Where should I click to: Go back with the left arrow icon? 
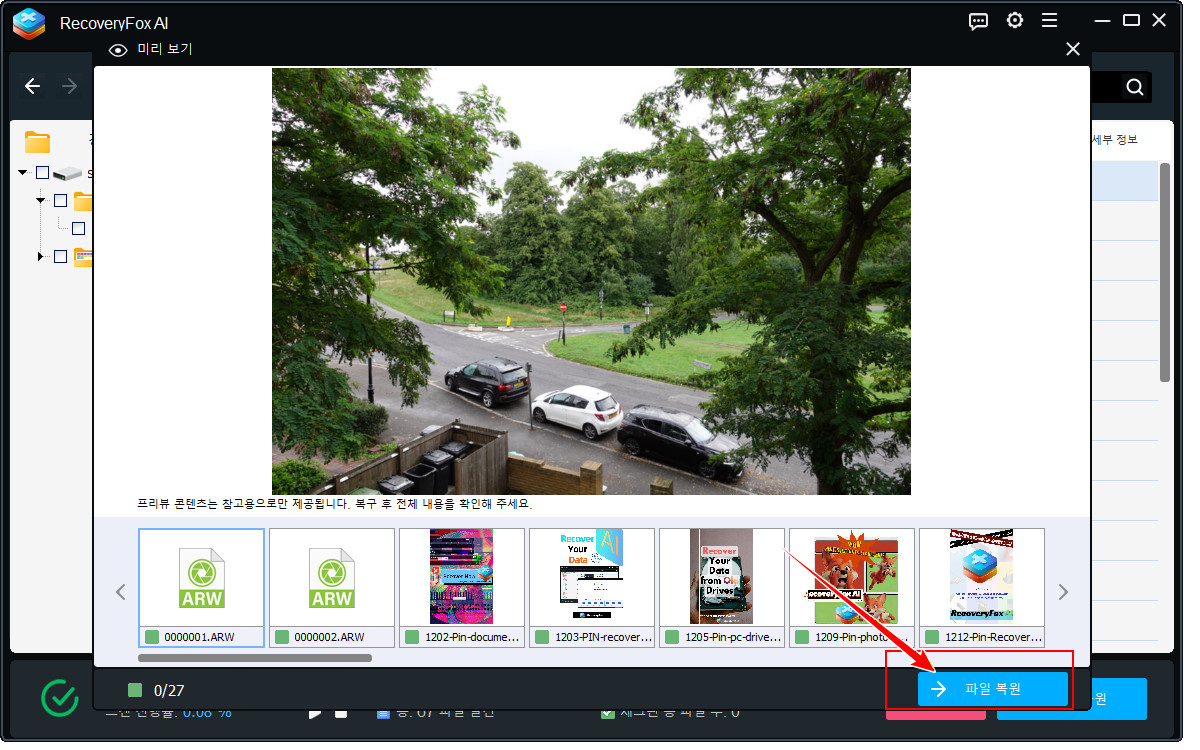pos(32,87)
